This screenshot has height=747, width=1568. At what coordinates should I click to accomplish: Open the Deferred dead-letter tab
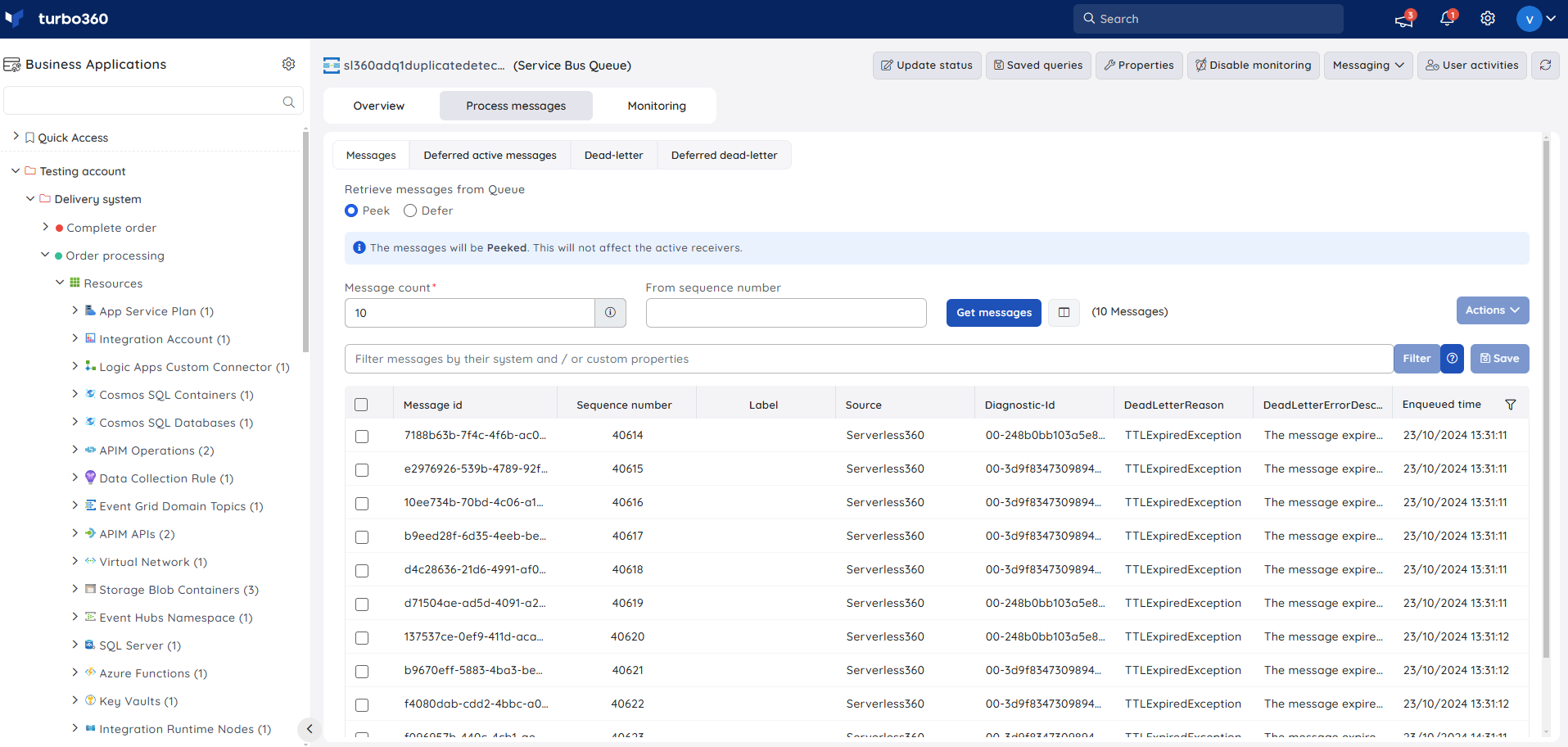point(724,155)
